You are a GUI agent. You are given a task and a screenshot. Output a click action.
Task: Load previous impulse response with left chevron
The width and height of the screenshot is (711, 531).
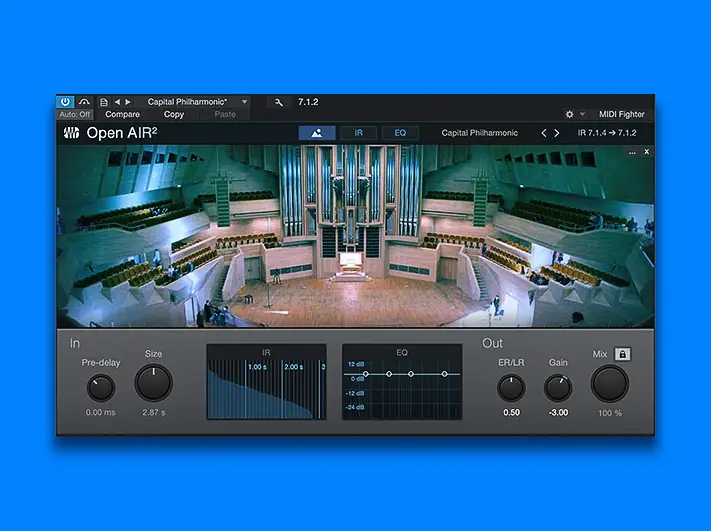(544, 133)
